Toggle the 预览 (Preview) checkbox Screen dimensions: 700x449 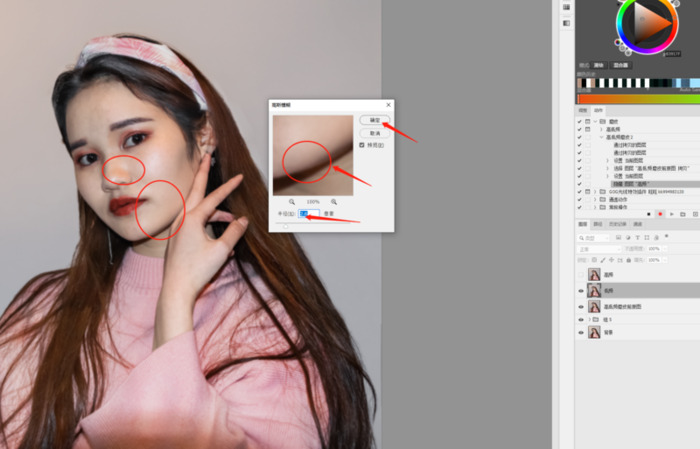pos(363,145)
